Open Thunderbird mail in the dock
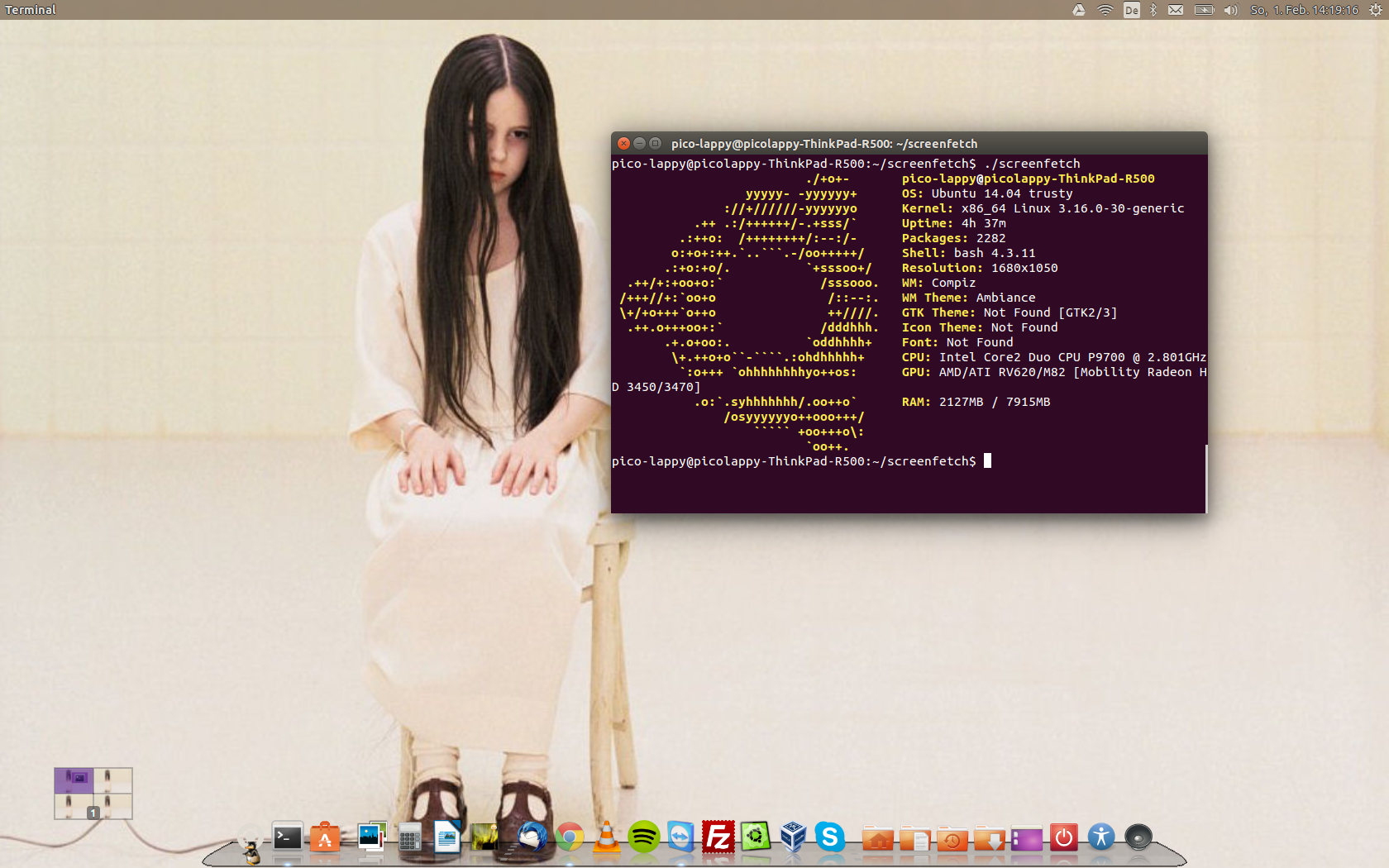Image resolution: width=1389 pixels, height=868 pixels. pyautogui.click(x=532, y=837)
